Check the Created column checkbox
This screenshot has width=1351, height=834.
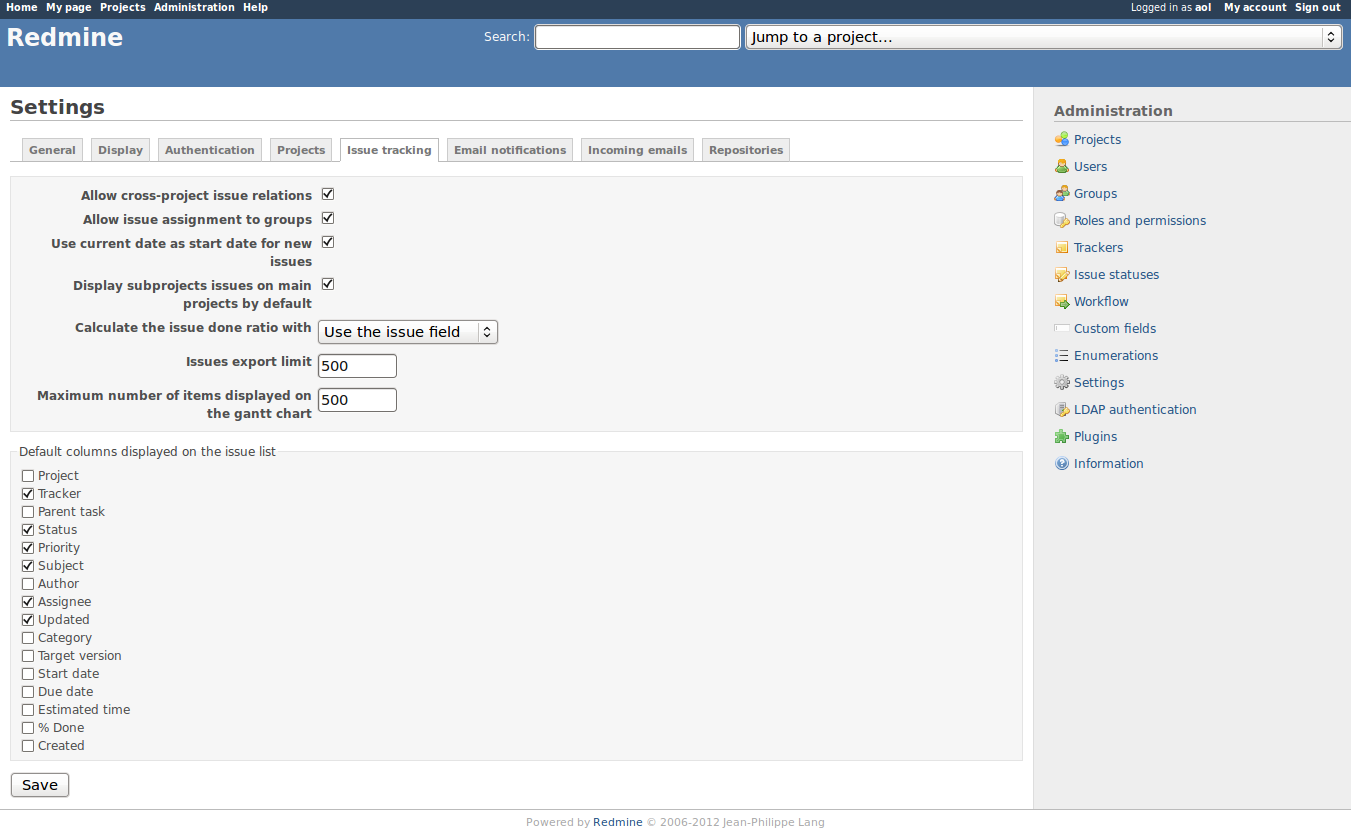pos(28,746)
